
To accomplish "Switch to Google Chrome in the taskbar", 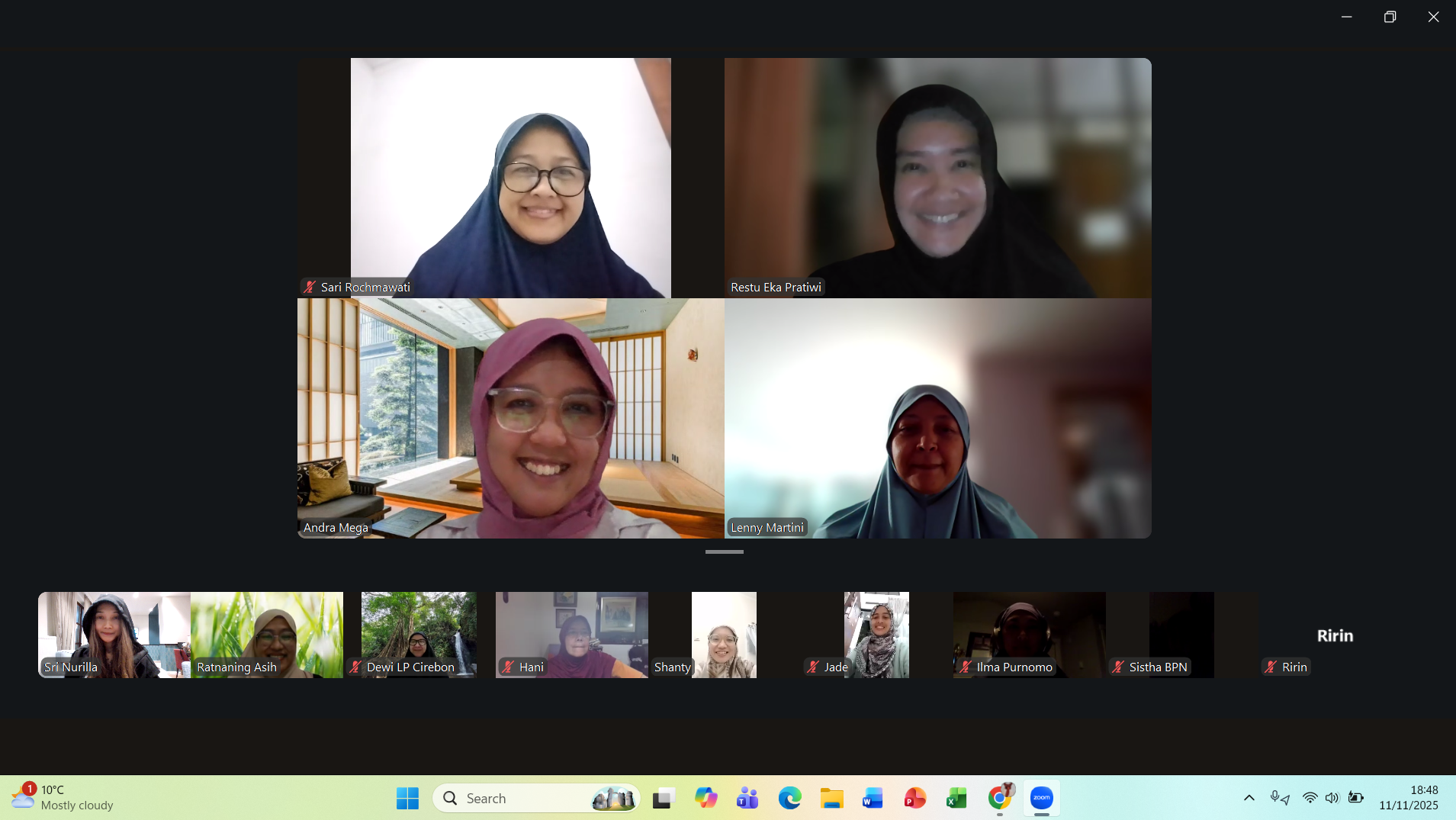I will 999,798.
